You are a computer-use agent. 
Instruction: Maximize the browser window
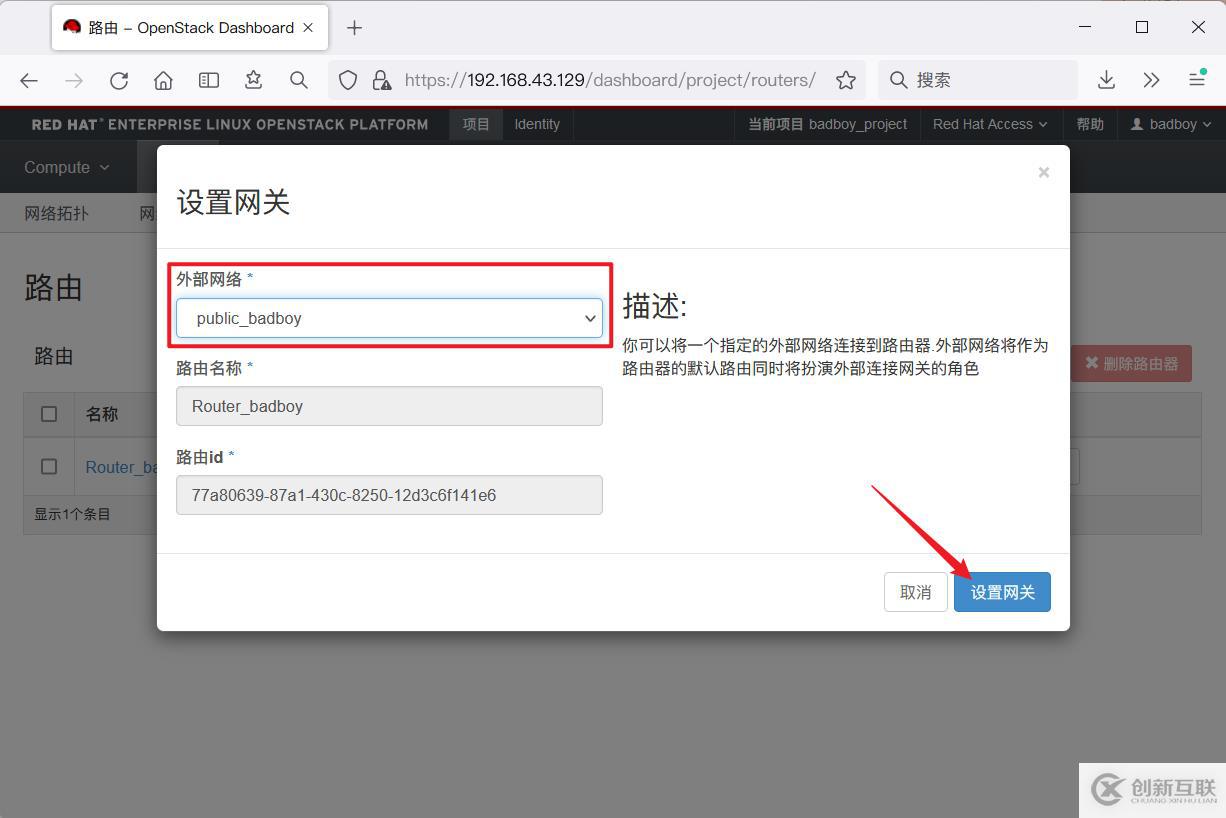(1142, 27)
